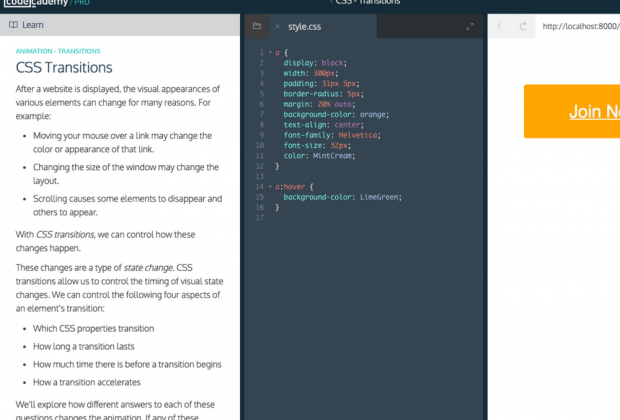
Task: Expand the editor to fullscreen
Action: tap(470, 26)
